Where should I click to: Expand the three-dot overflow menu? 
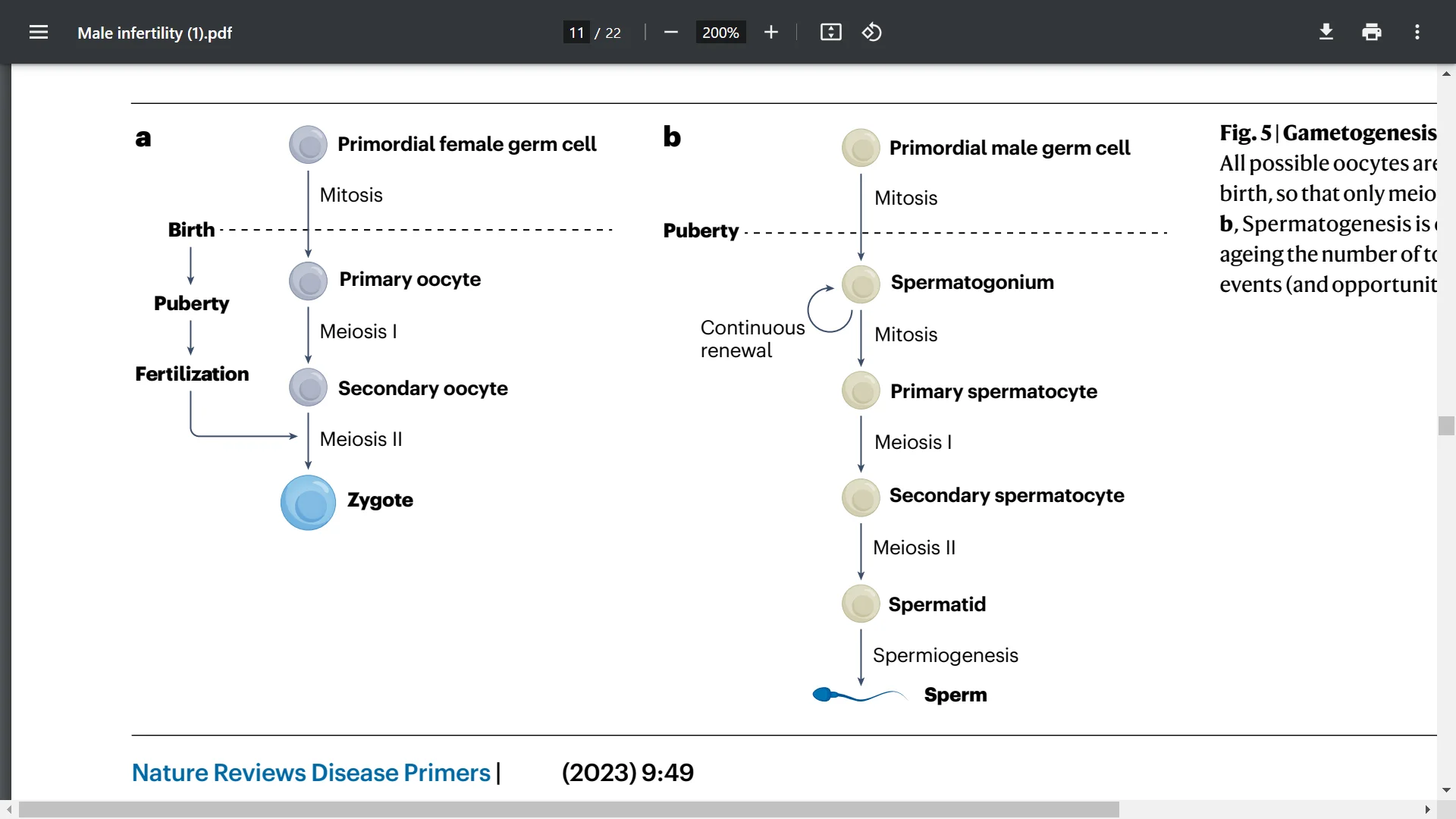tap(1417, 32)
